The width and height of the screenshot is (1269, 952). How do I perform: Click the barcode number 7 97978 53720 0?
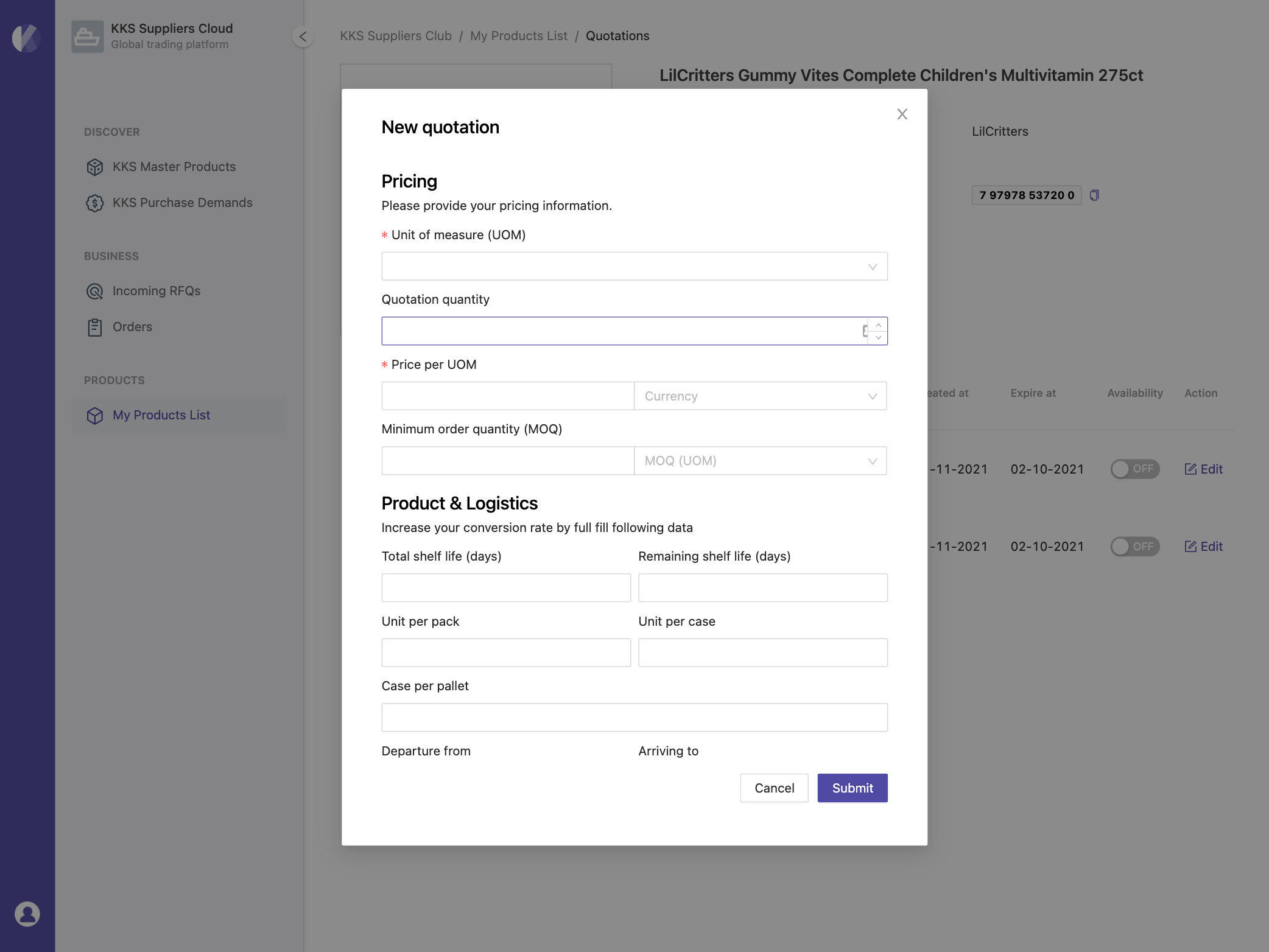tap(1027, 195)
